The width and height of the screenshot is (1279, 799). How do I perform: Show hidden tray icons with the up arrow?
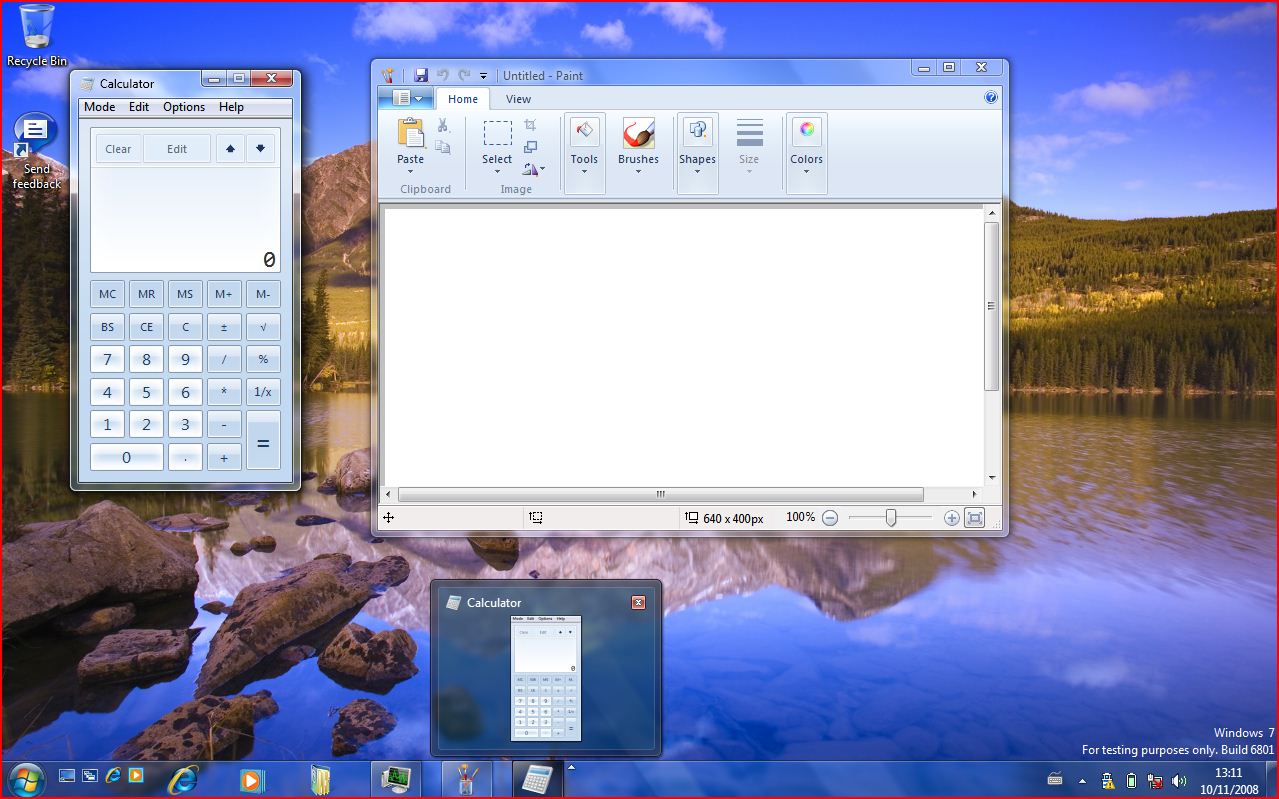point(1082,780)
